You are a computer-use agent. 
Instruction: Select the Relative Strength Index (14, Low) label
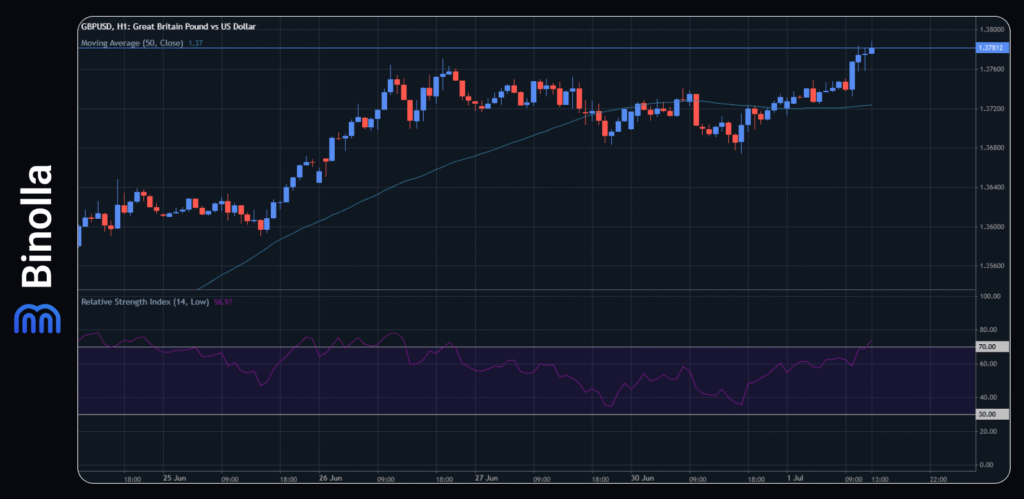coord(143,301)
